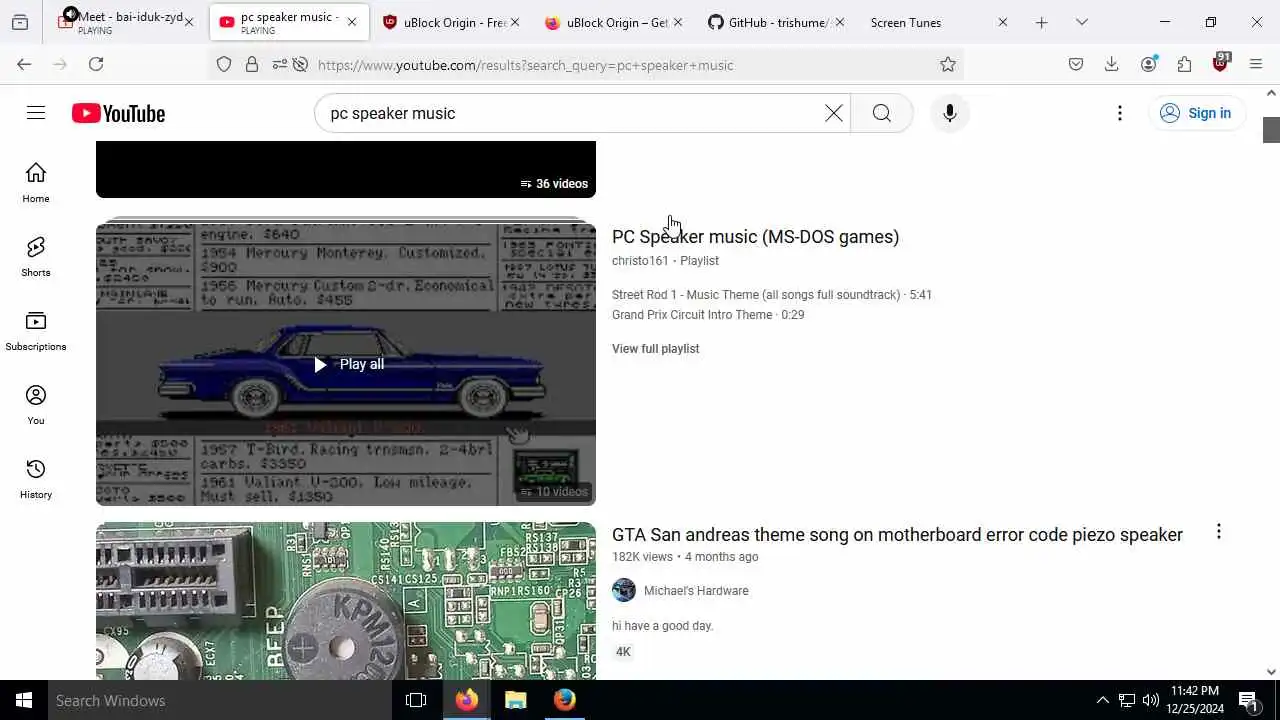Screen dimensions: 1280x720
Task: Switch to uBlock Origin Get tab
Action: 613,22
